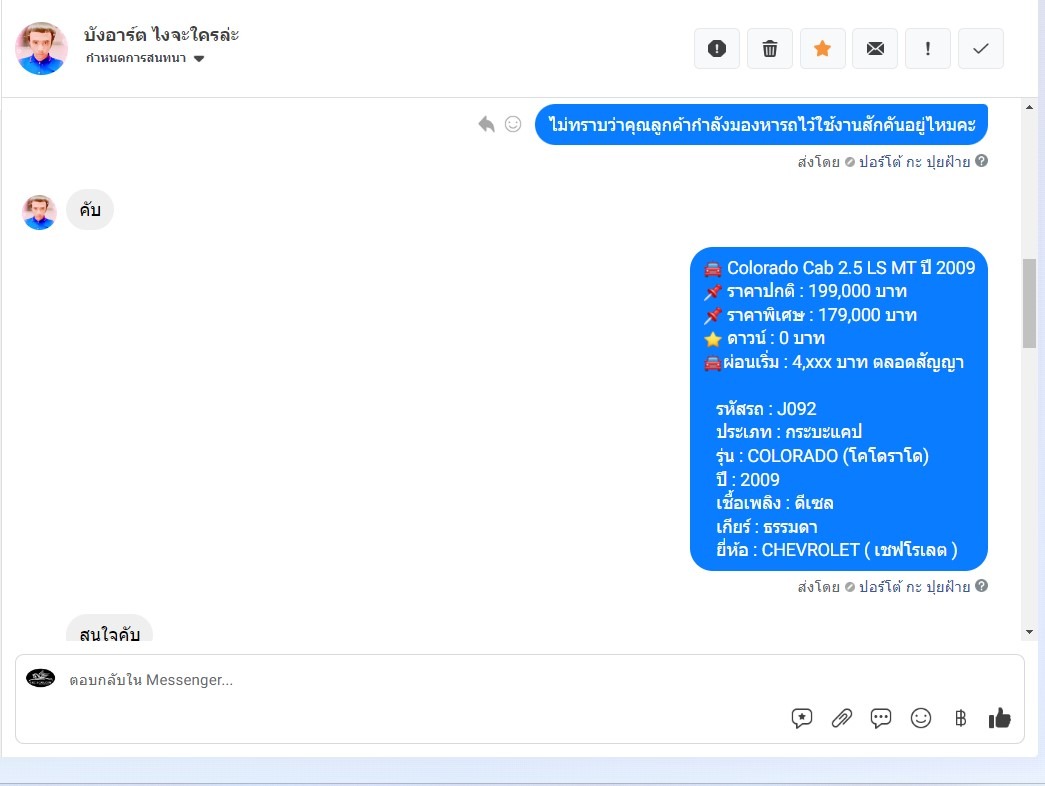React to the top message with the smiley icon
The image size is (1045, 786).
(x=513, y=124)
